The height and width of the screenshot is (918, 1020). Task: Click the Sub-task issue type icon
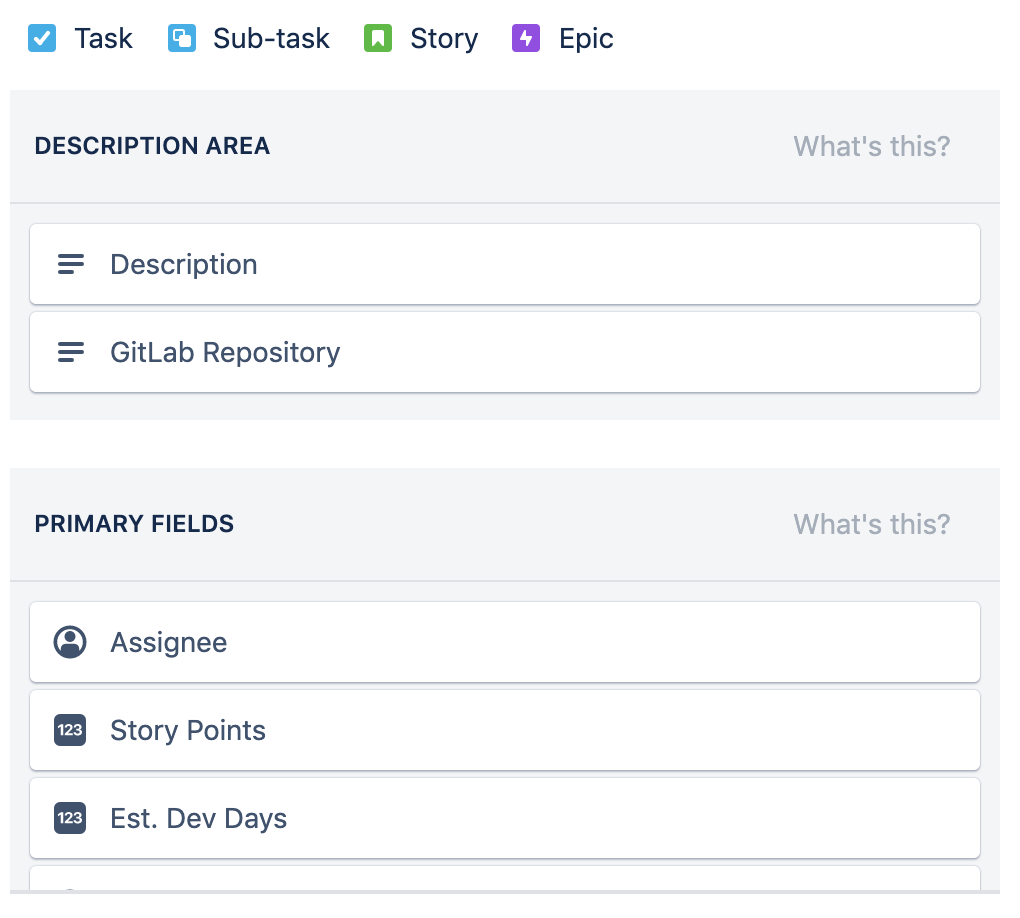[x=181, y=38]
